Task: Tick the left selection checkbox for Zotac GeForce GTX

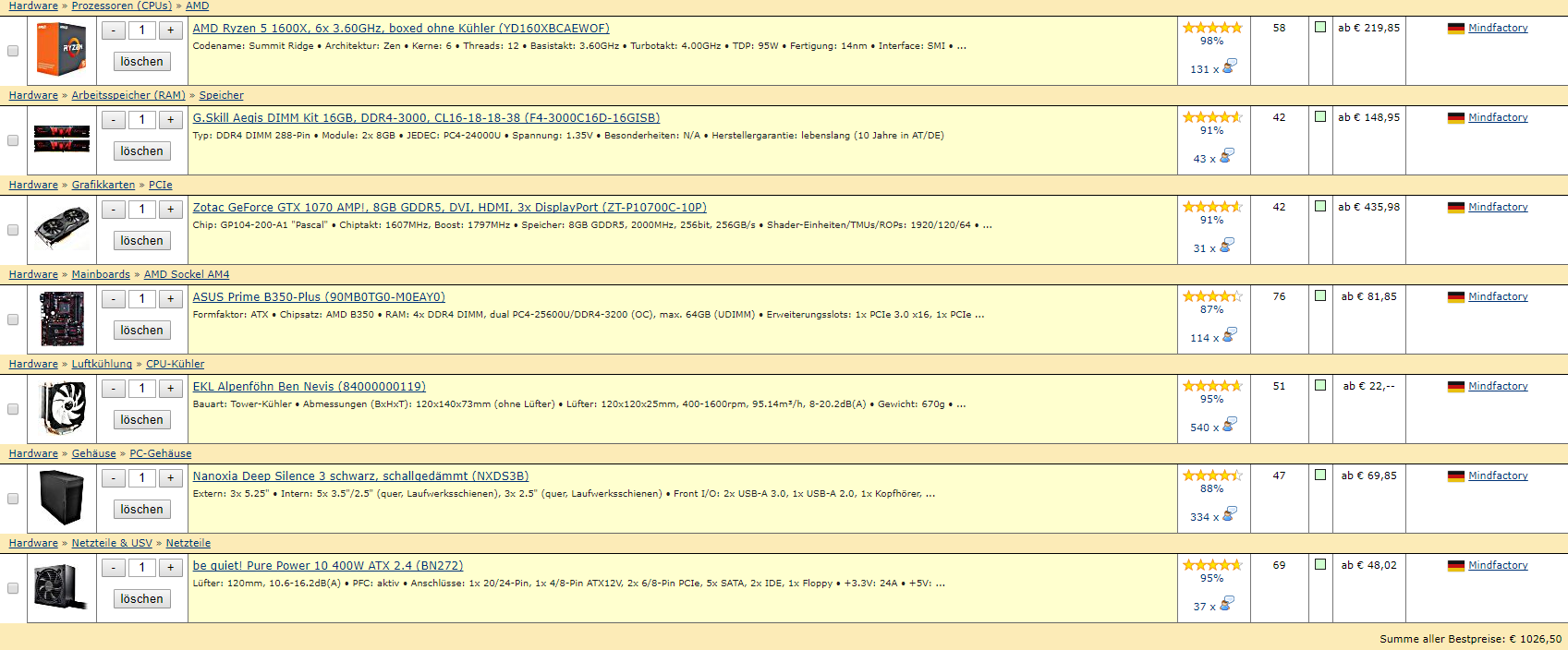Action: (x=13, y=230)
